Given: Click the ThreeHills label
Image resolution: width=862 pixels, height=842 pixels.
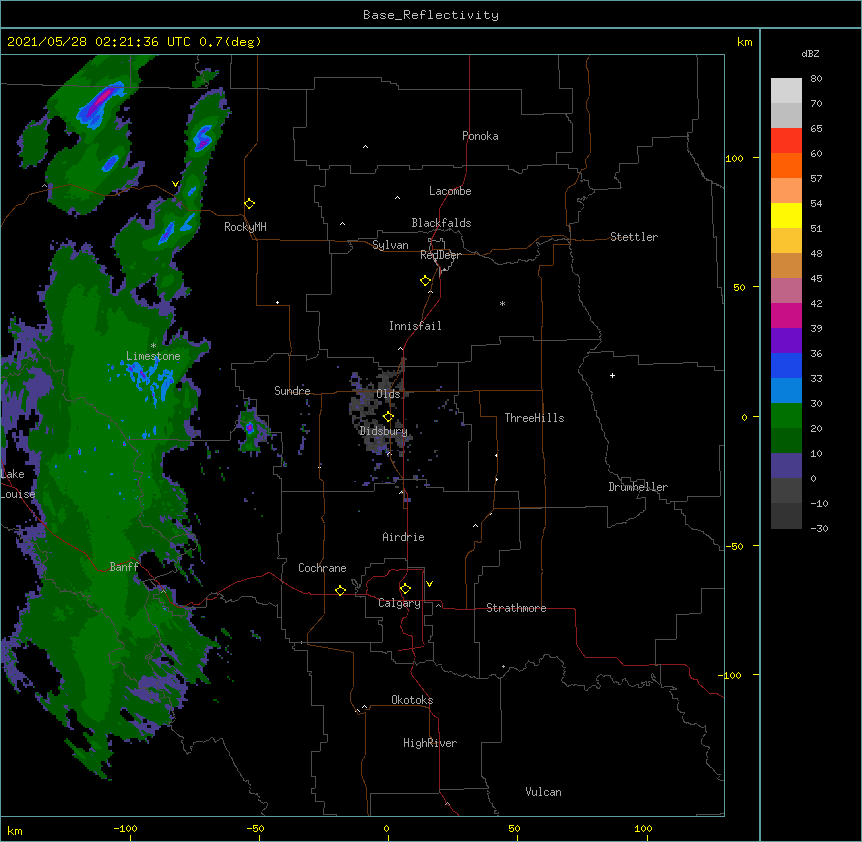Looking at the screenshot, I should (534, 418).
